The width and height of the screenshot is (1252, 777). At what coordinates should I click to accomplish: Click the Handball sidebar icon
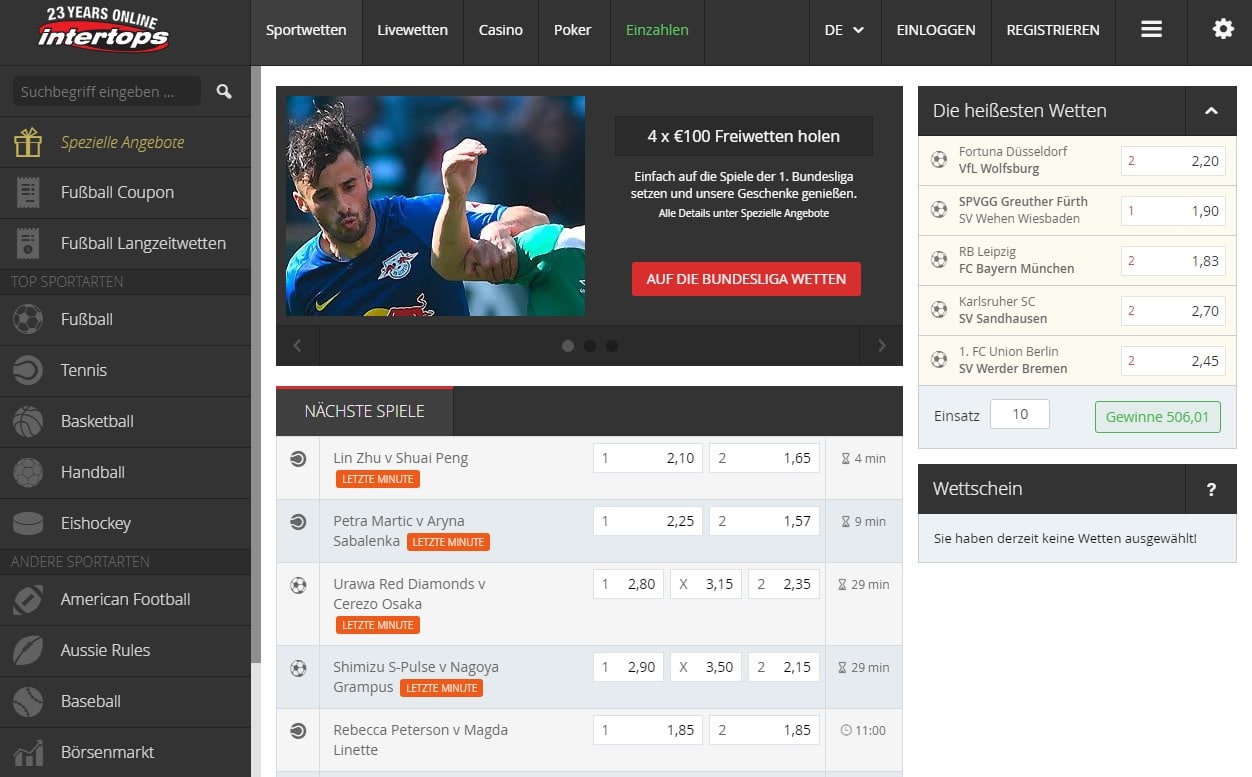coord(28,472)
